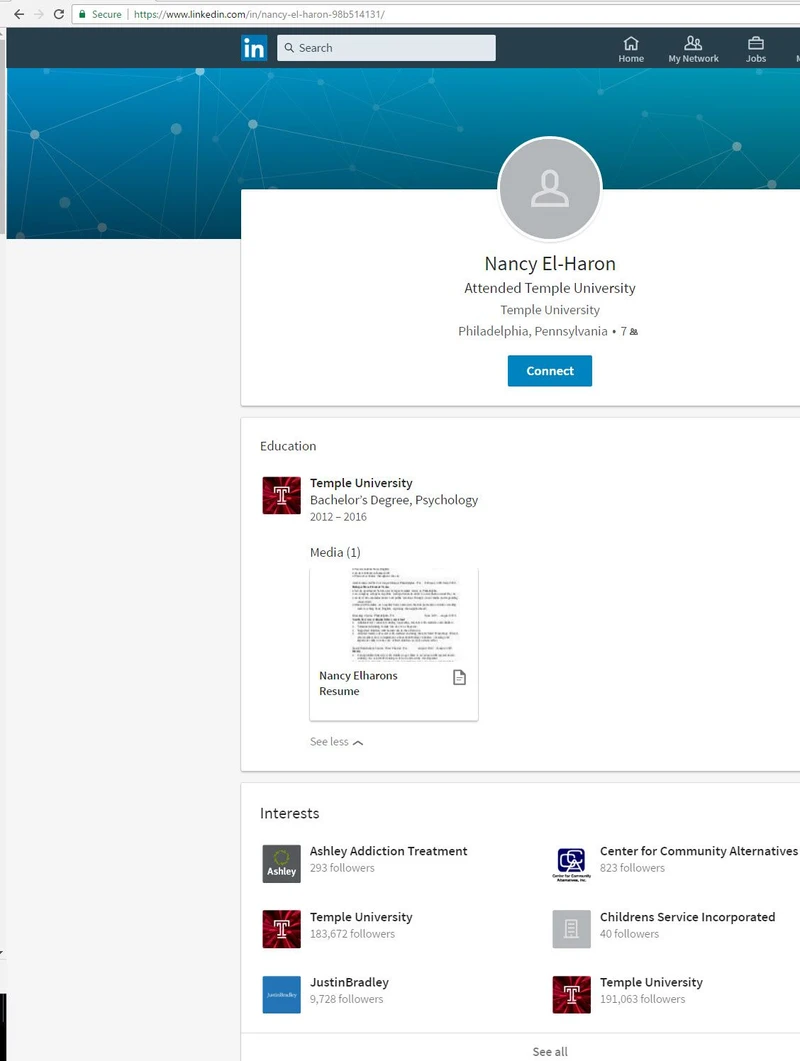This screenshot has height=1061, width=800.
Task: Click the LinkedIn URL in address bar
Action: (x=259, y=14)
